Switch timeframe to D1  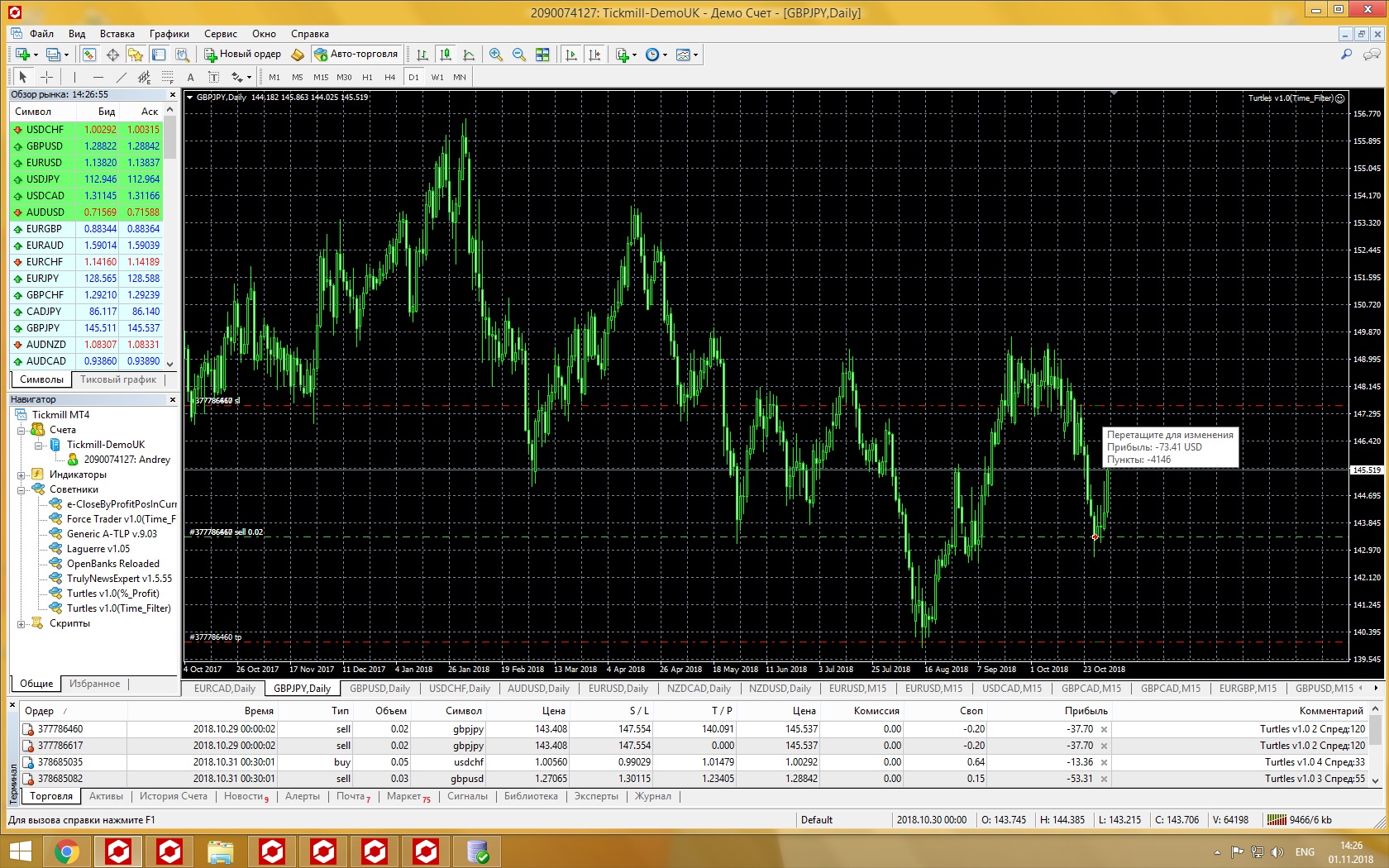[x=414, y=77]
